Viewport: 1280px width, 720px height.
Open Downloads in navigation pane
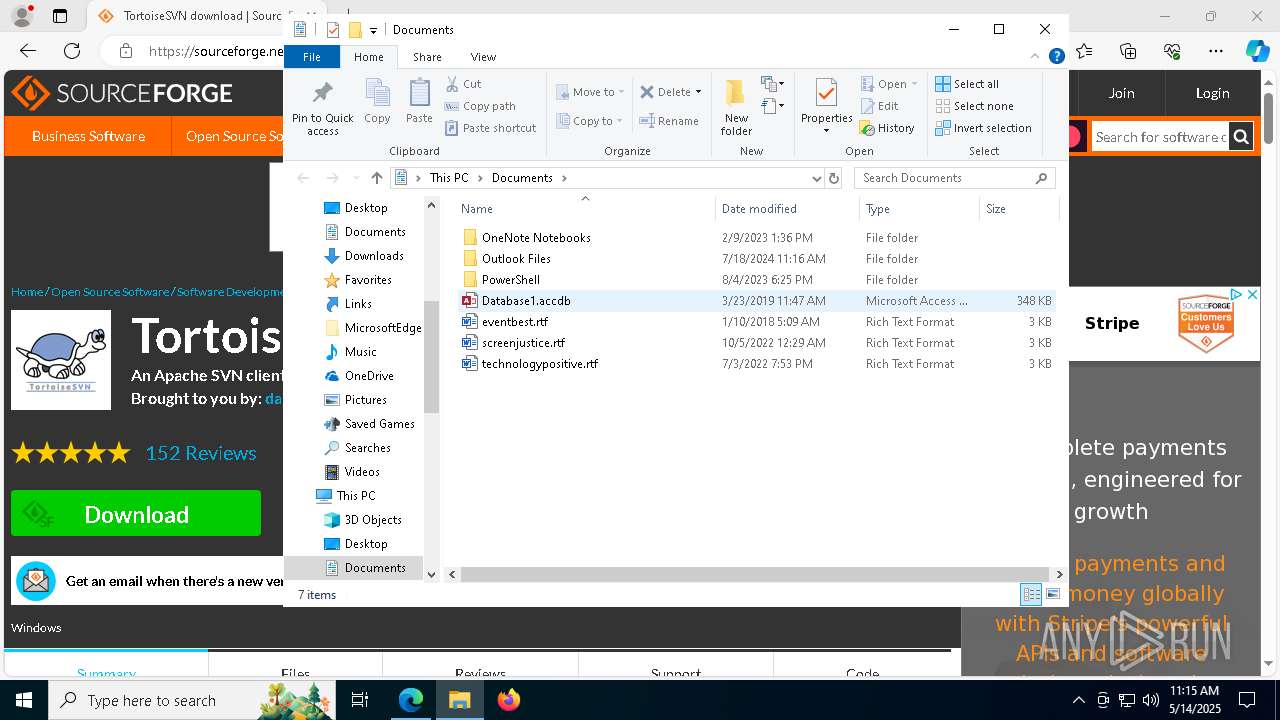(x=374, y=256)
